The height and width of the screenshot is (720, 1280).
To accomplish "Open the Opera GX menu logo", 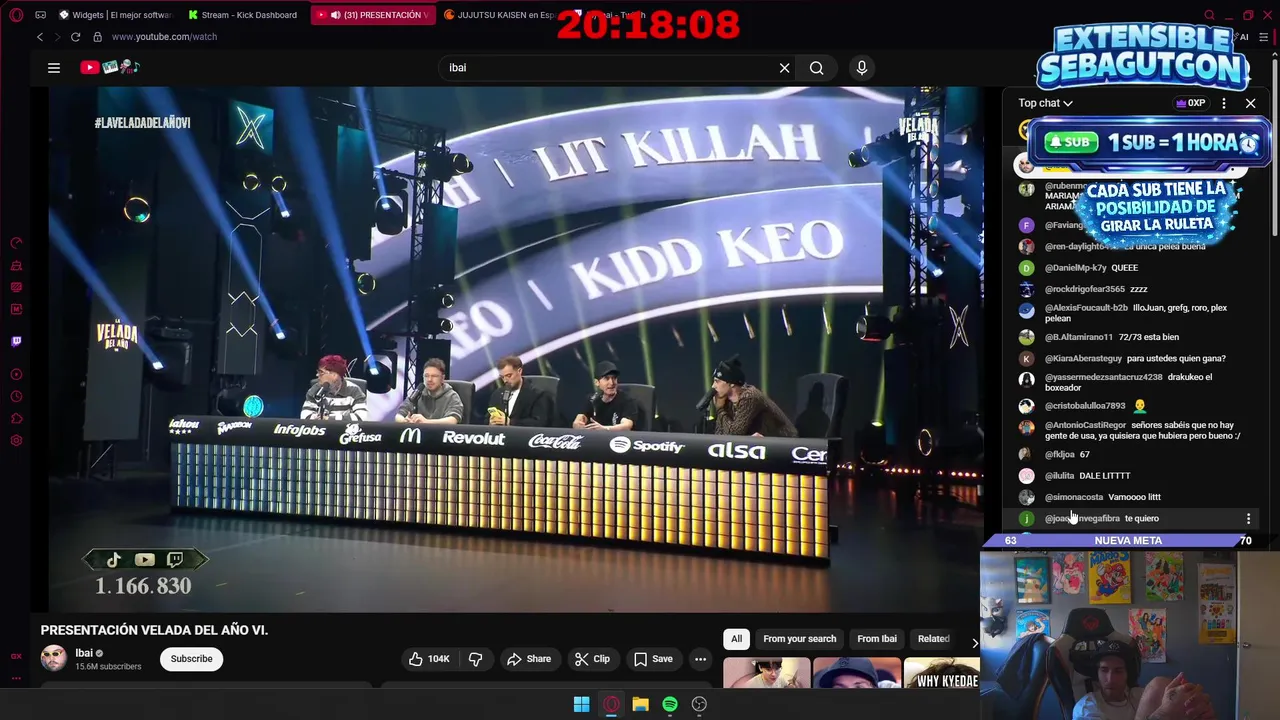I will [x=14, y=15].
